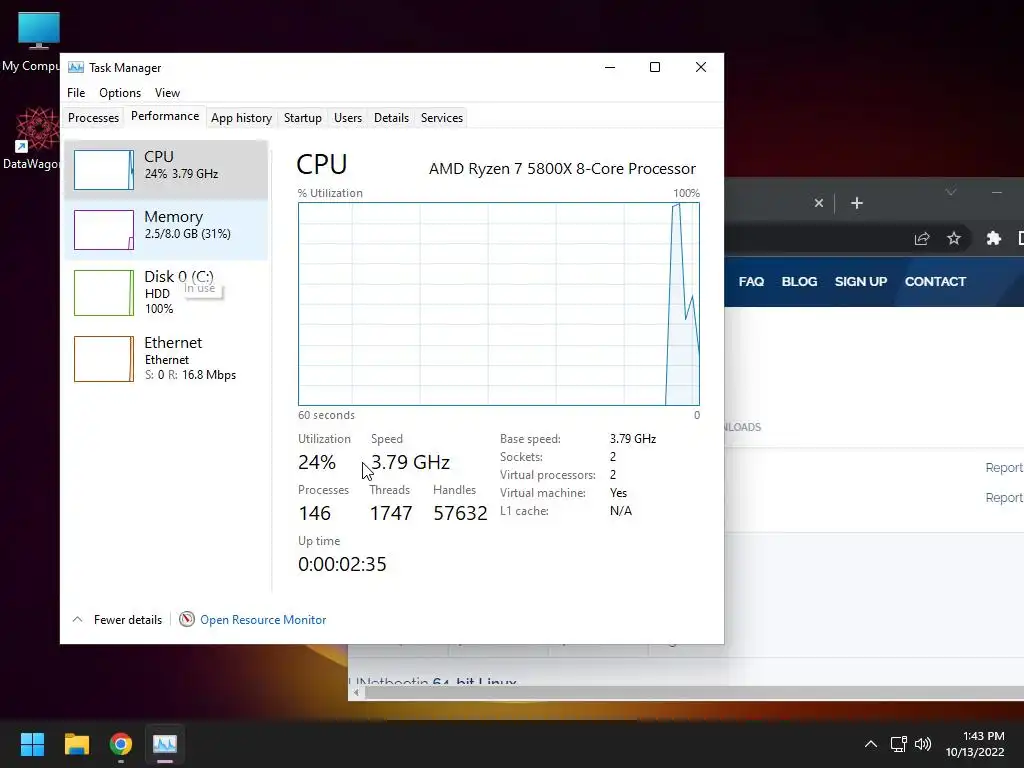Select the Performance tab

point(165,116)
